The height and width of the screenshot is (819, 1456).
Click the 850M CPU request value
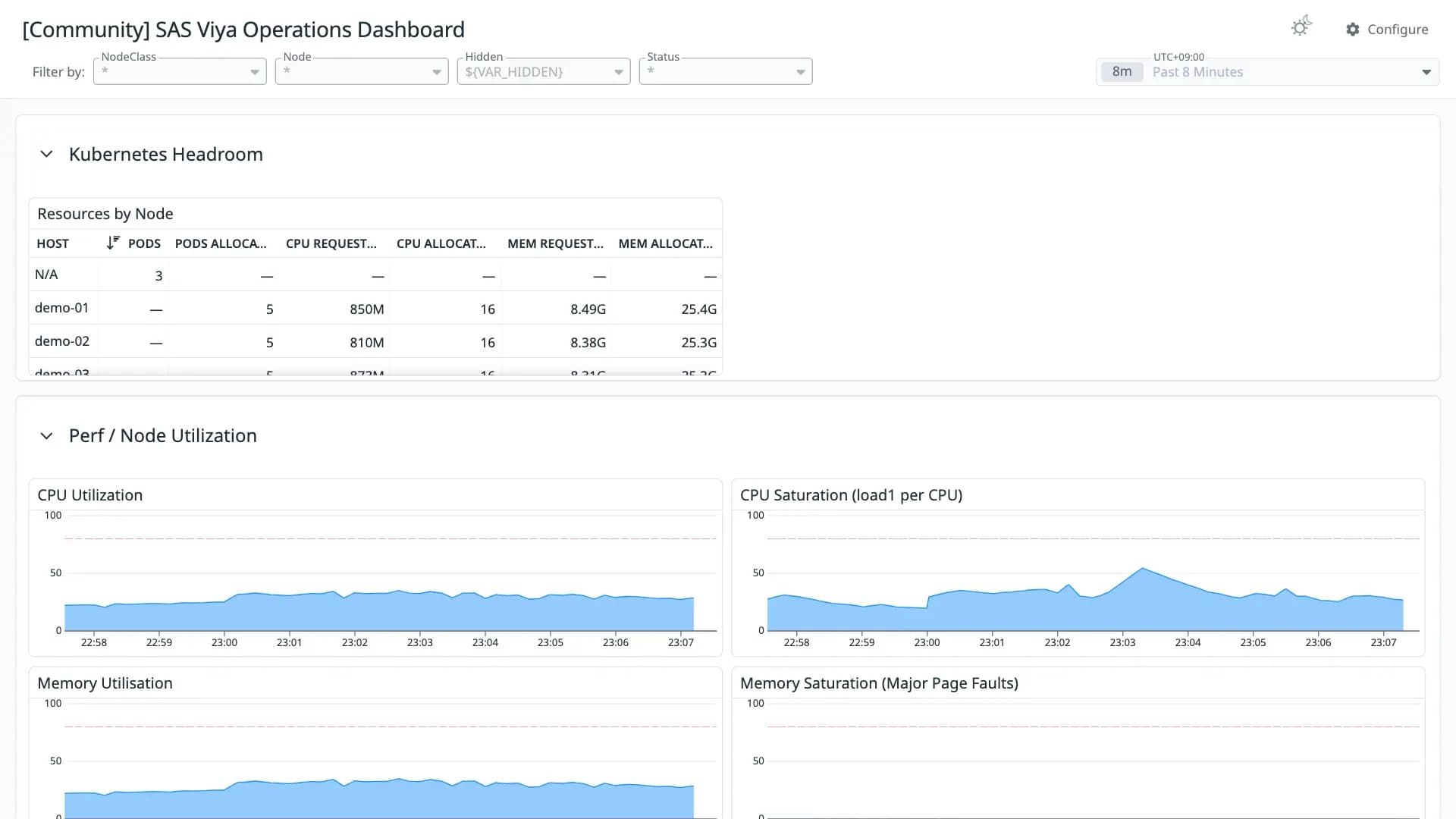click(367, 309)
